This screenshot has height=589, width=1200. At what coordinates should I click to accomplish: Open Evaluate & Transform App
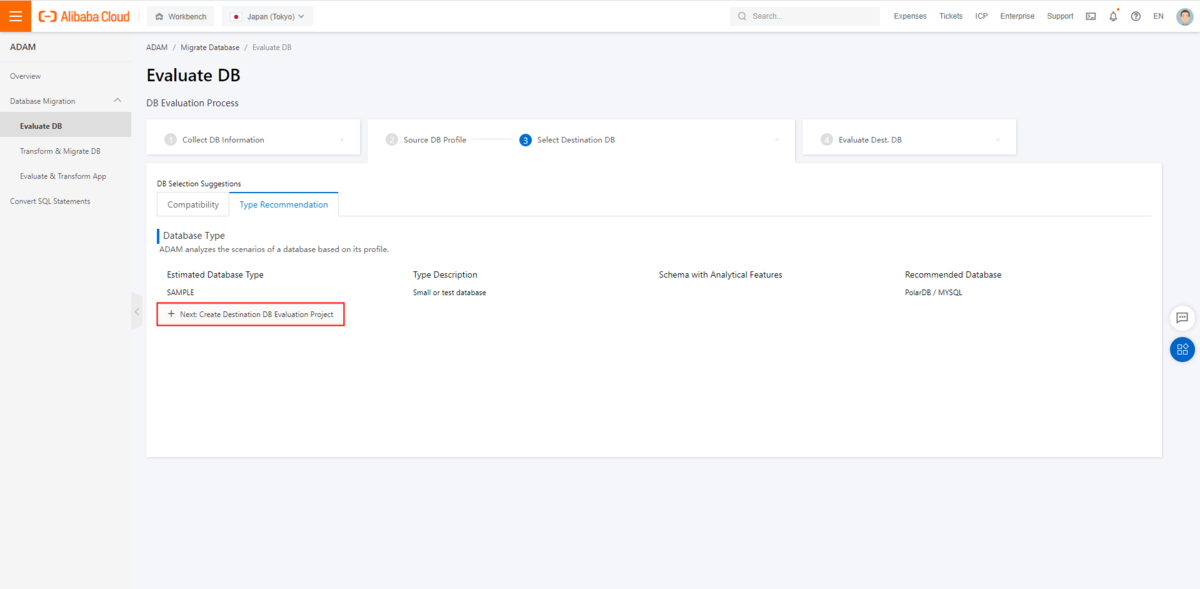point(65,176)
